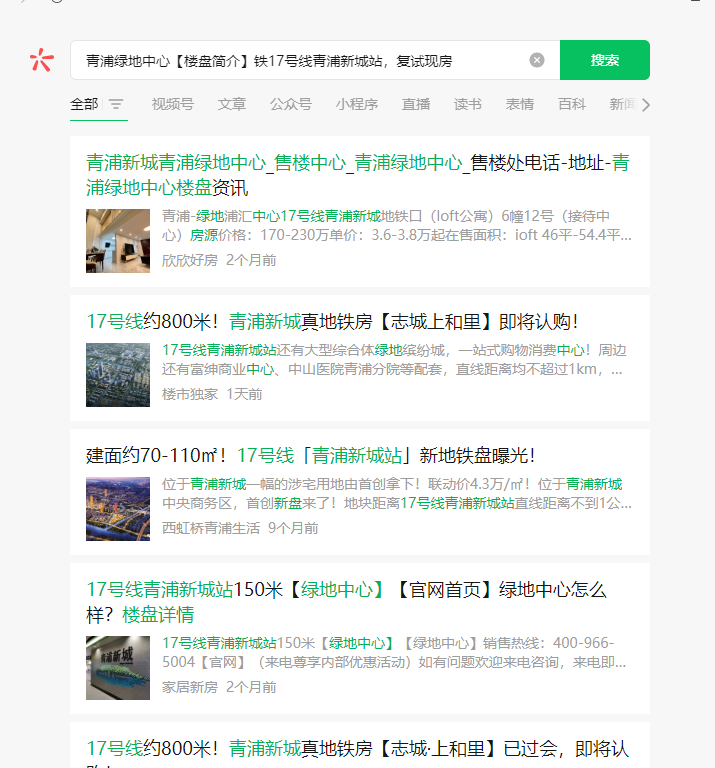Open result 建面约70-110㎡ 新地铁盘曝光 title
Viewport: 715px width, 768px height.
pyautogui.click(x=310, y=456)
